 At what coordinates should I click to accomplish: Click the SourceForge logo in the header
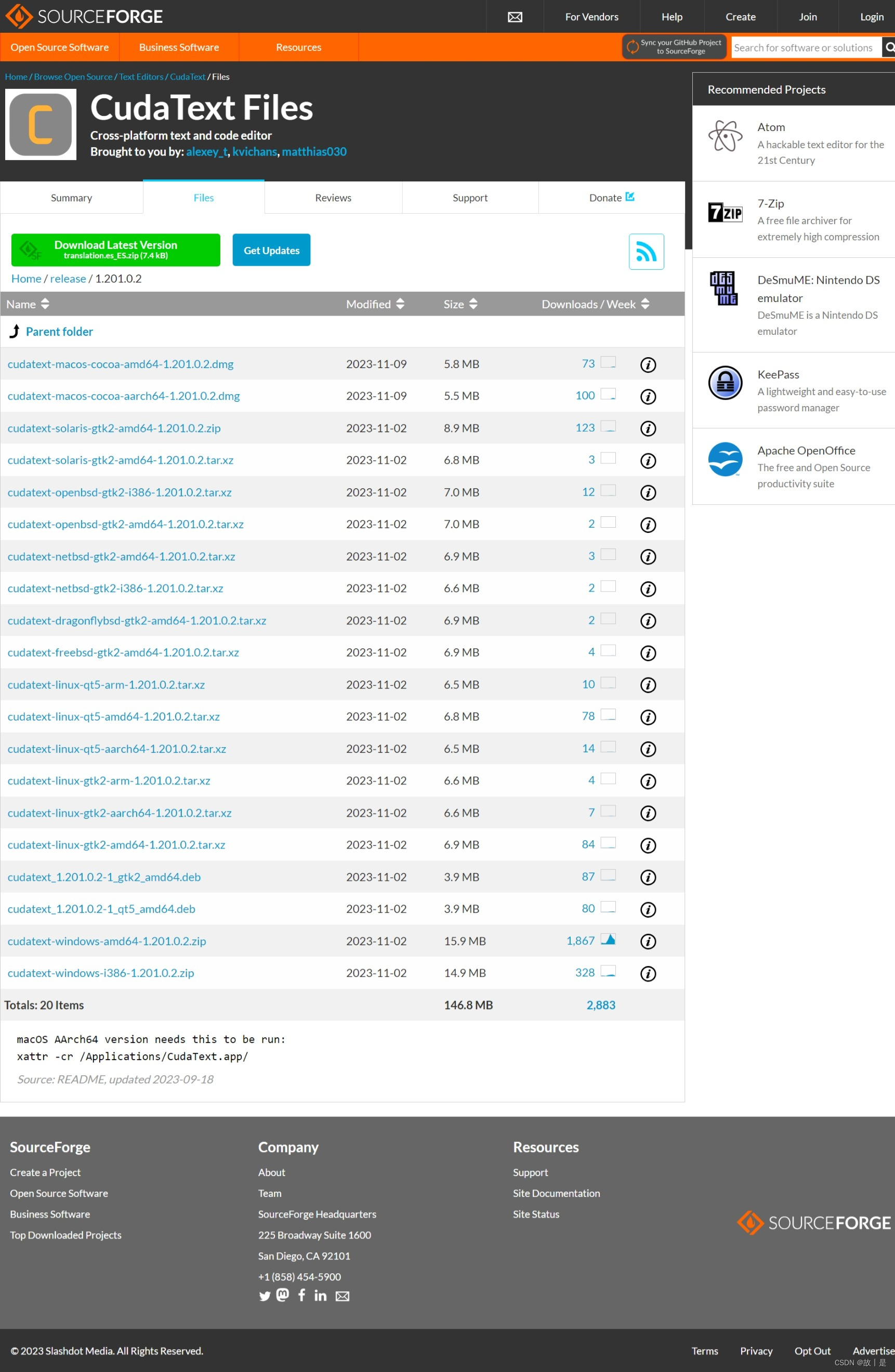(x=84, y=16)
